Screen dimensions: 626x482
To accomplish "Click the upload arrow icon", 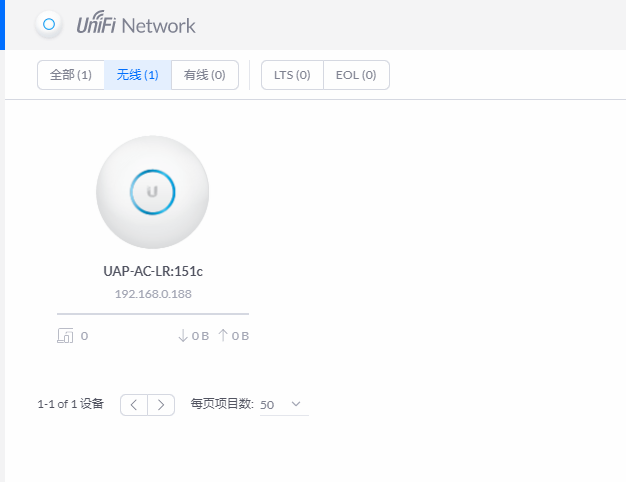I will pyautogui.click(x=223, y=335).
